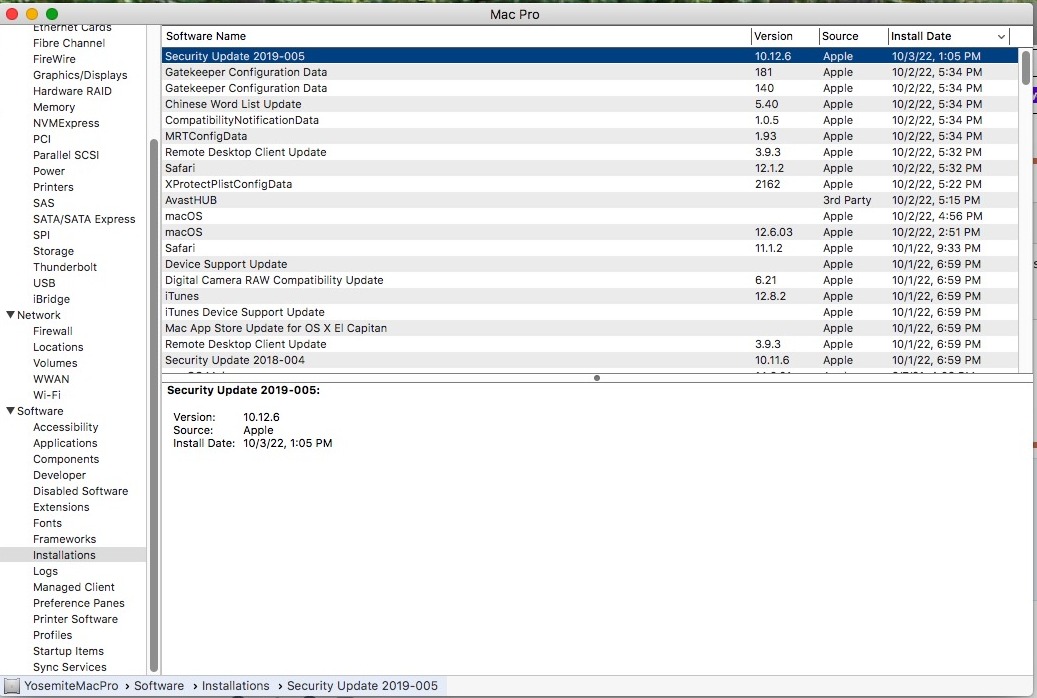
Task: Select iBridge in sidebar
Action: pos(51,299)
